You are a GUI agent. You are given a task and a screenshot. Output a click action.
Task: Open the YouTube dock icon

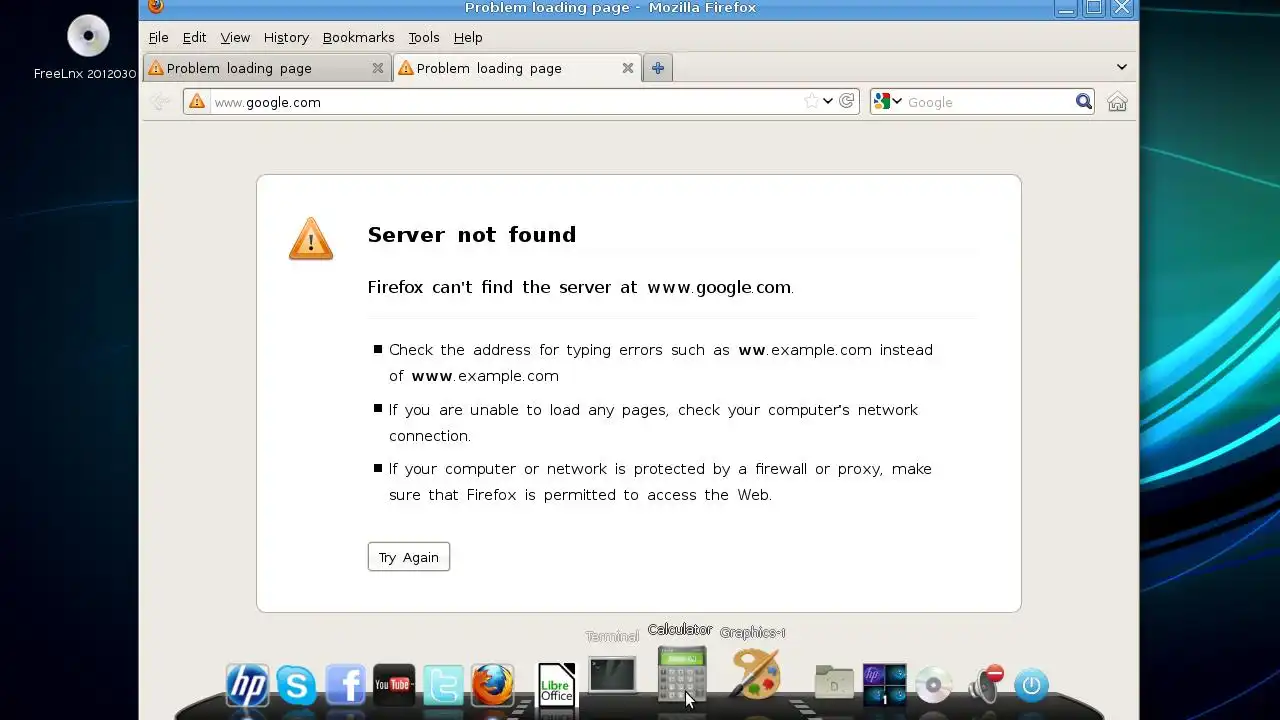click(394, 685)
